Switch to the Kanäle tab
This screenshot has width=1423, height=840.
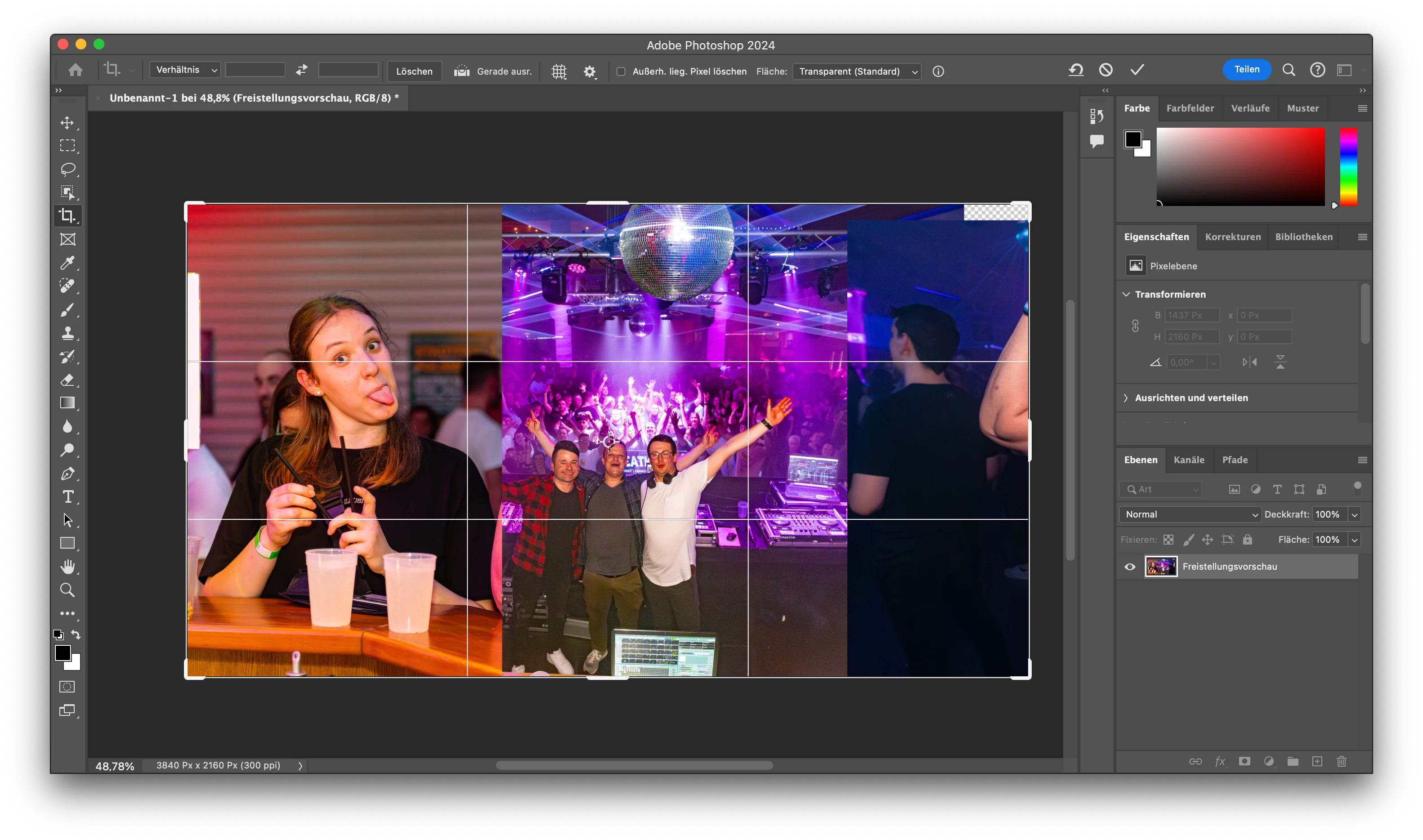click(1189, 460)
